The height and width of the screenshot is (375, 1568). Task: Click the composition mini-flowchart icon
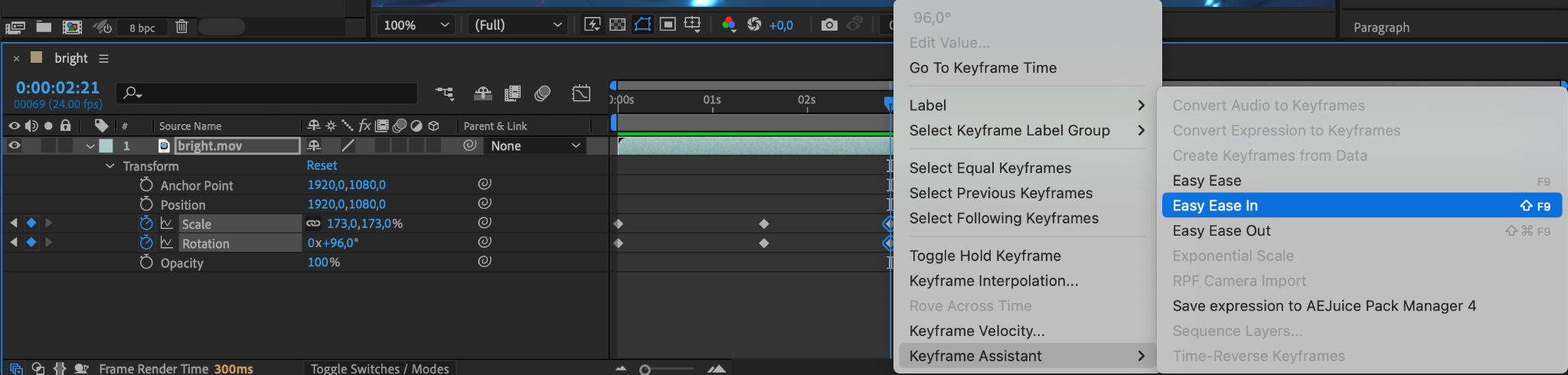444,93
